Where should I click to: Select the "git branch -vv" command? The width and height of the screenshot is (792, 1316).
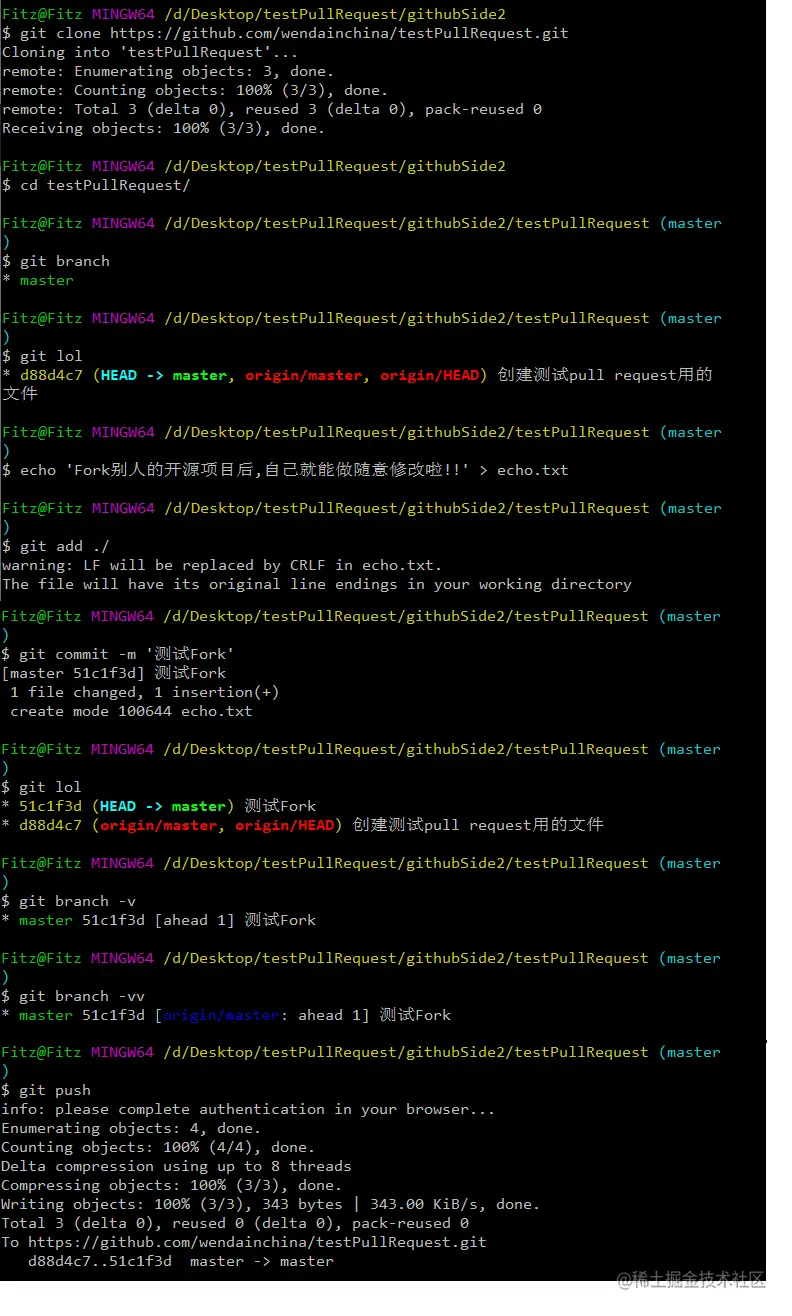click(74, 996)
